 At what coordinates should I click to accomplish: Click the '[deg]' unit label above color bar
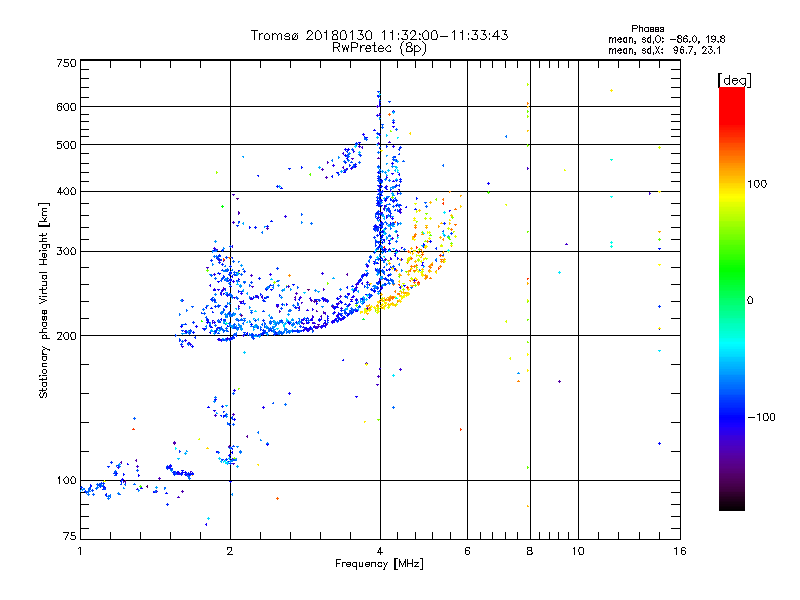click(734, 80)
